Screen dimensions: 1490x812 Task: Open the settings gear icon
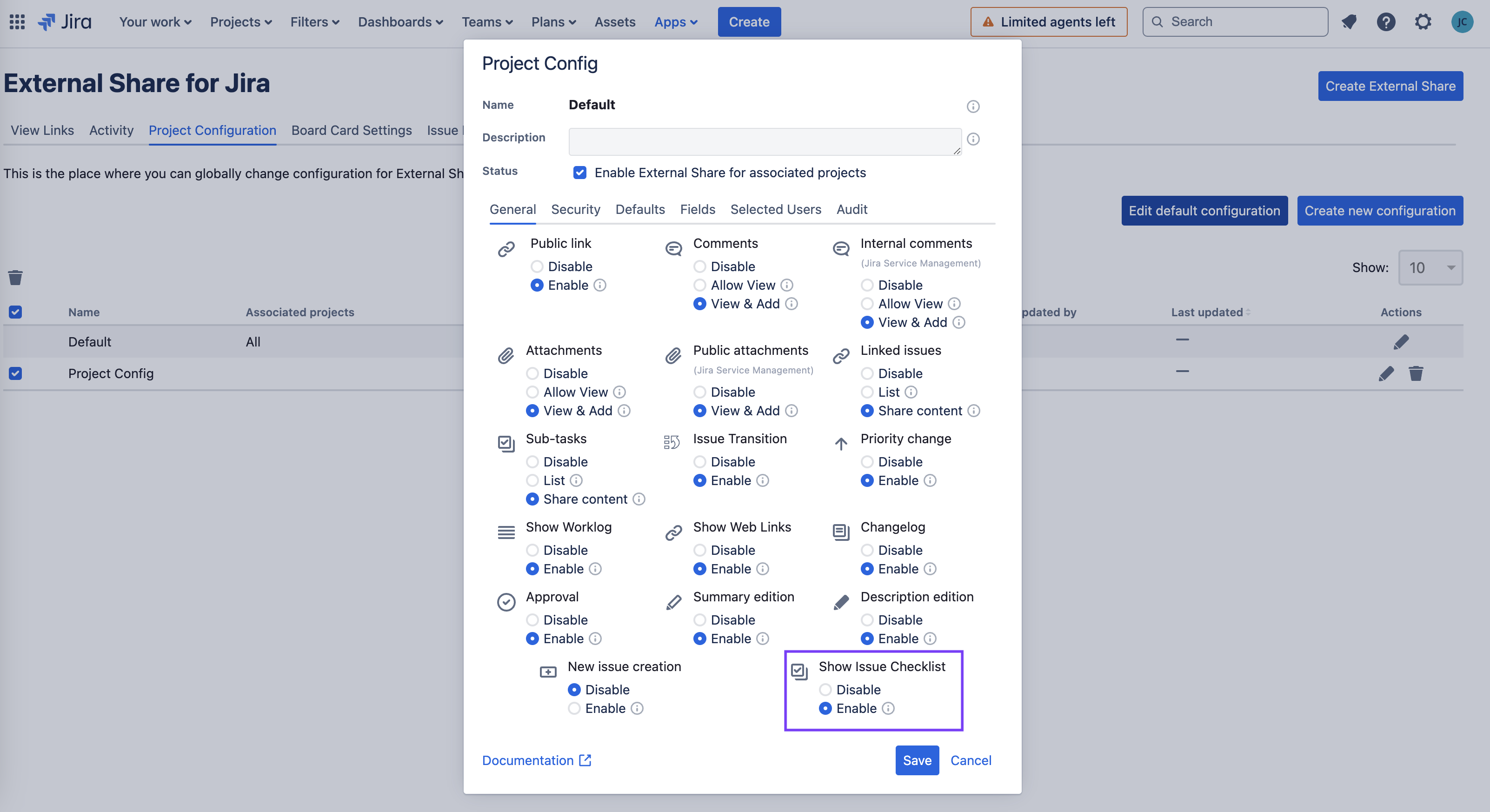(x=1423, y=22)
